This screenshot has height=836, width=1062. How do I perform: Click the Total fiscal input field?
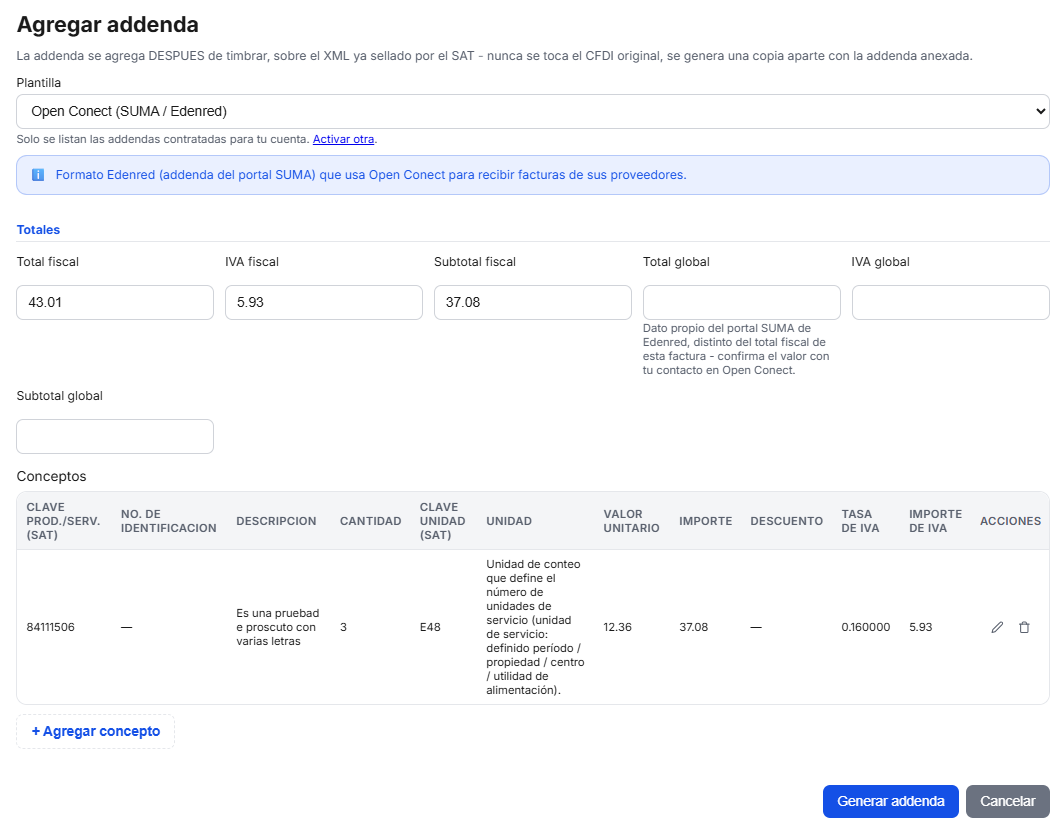click(115, 302)
